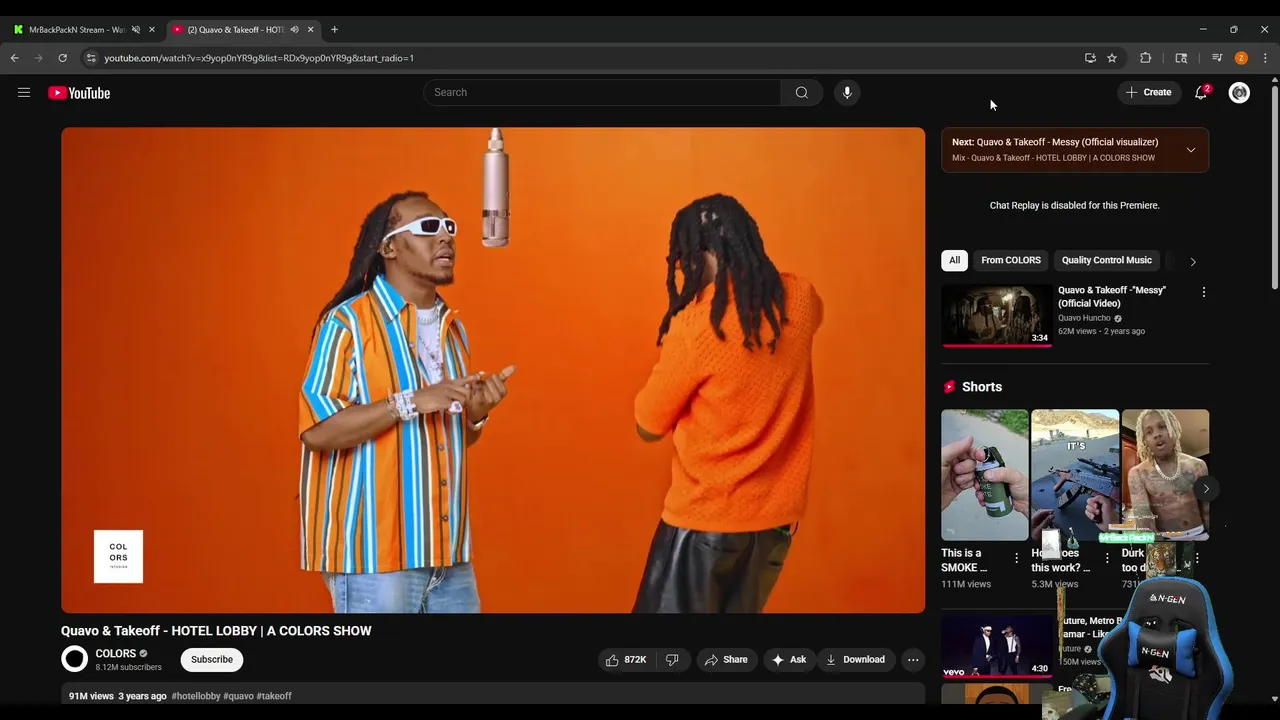
Task: Open the Chrome side panel icon
Action: 1181,58
